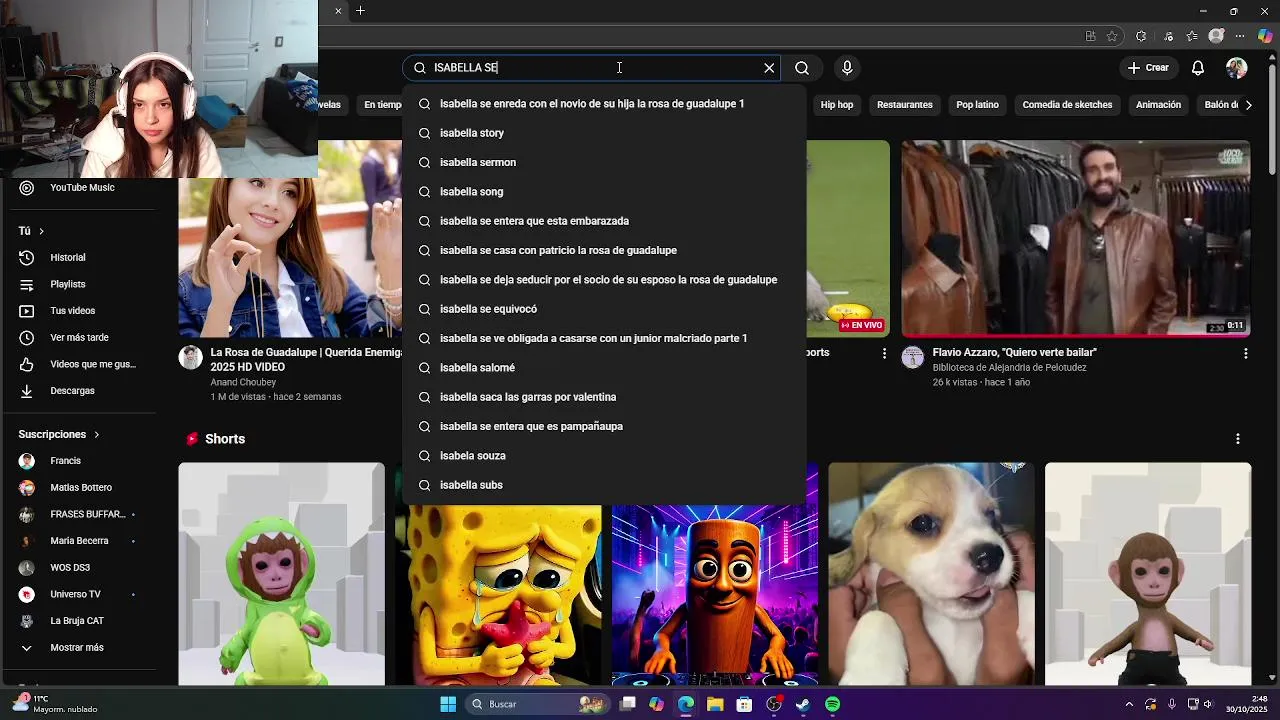The image size is (1280, 720).
Task: Click the Crear button
Action: point(1148,68)
